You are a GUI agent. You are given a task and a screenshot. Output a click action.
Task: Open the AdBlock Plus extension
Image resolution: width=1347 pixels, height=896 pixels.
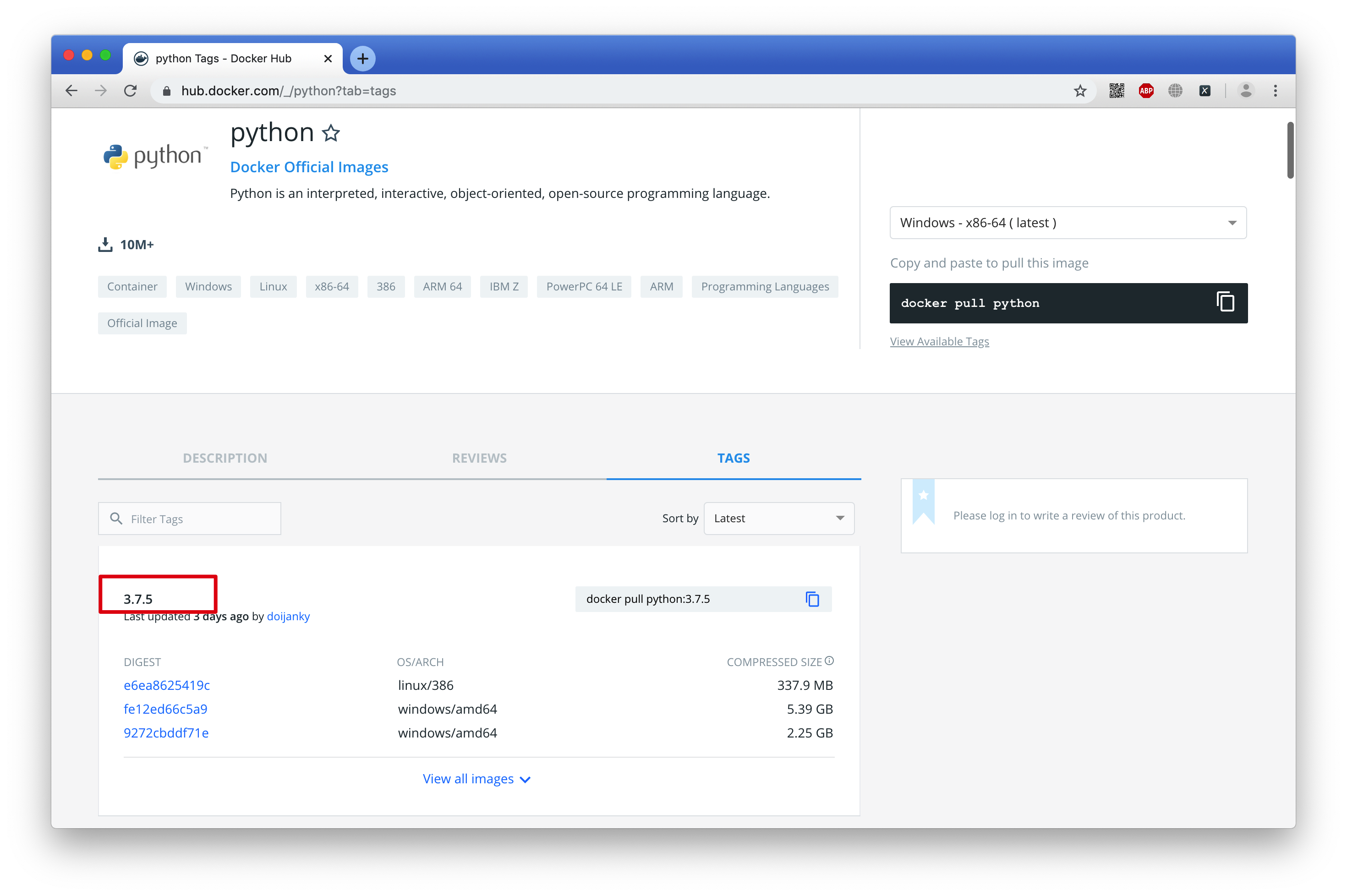[x=1146, y=91]
